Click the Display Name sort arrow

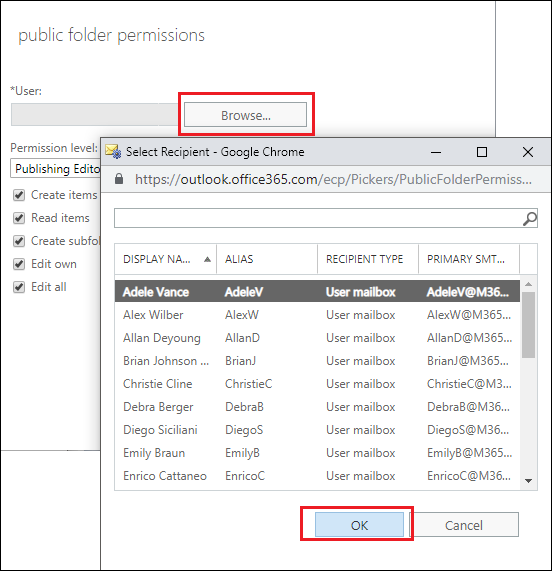tap(207, 259)
